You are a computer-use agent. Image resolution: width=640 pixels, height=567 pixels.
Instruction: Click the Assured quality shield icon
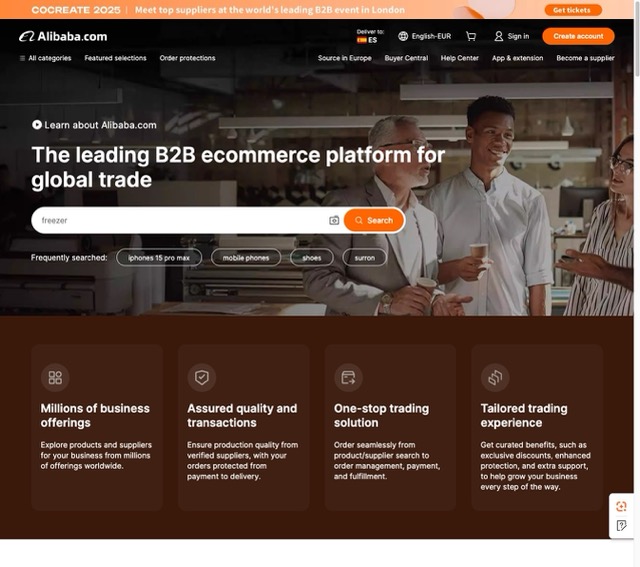coord(202,377)
